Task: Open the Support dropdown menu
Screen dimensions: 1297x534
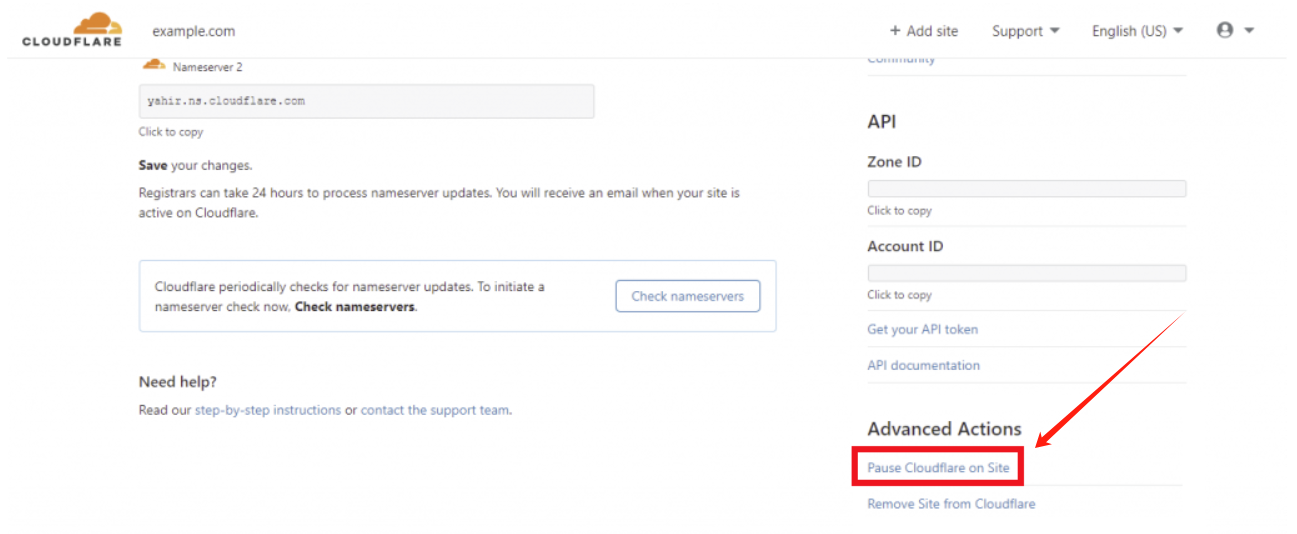Action: coord(1025,31)
